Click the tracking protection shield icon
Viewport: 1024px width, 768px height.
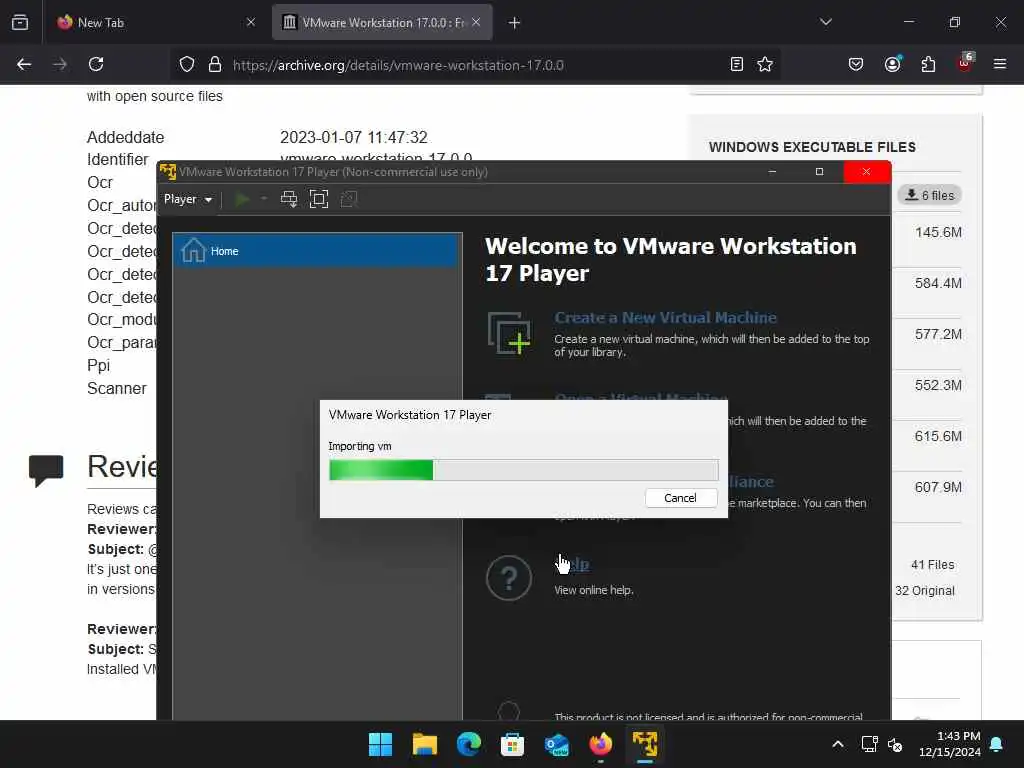(x=187, y=65)
